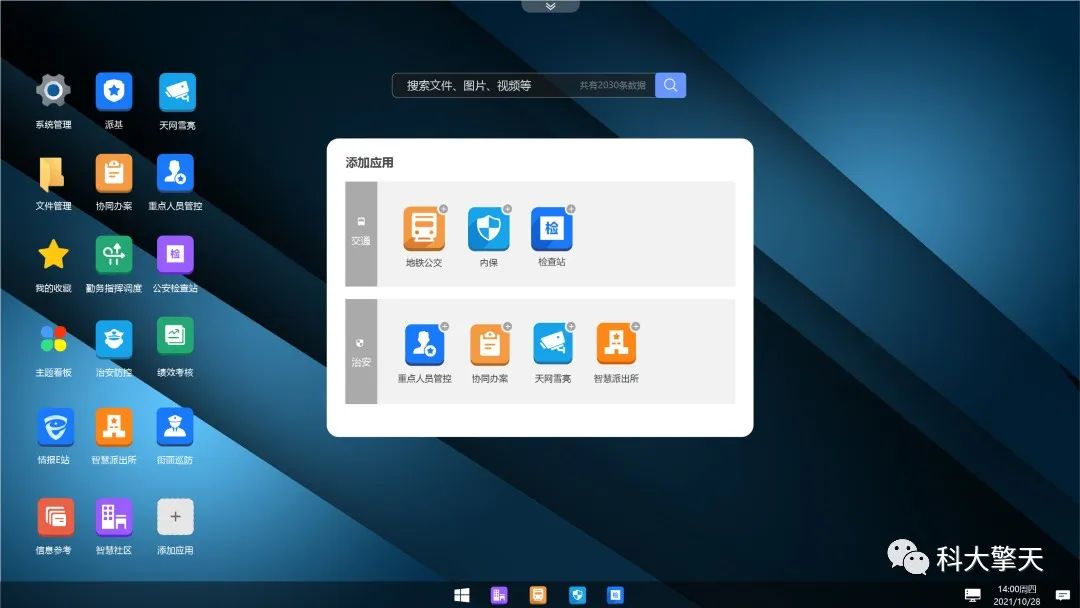Select 地铁公交 icon in 添加应用 dialog
The height and width of the screenshot is (608, 1080).
(424, 229)
